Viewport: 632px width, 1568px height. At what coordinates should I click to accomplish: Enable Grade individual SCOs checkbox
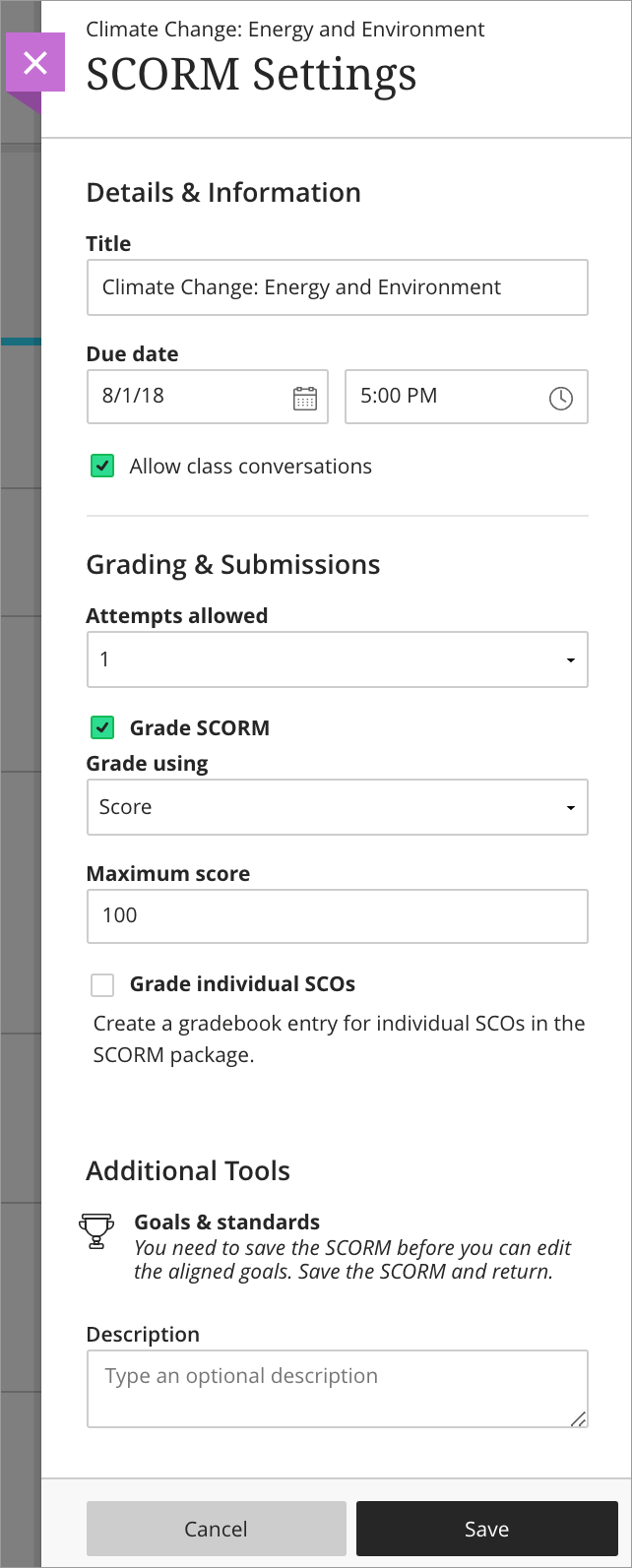(102, 984)
